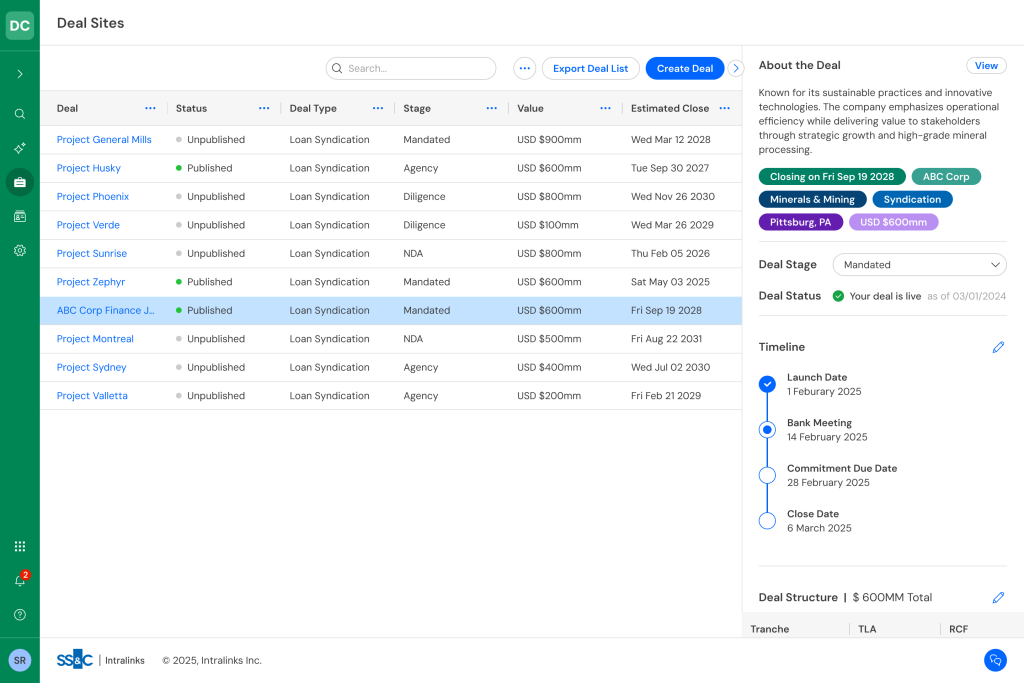
Task: Click the Minerals & Mining tag
Action: (812, 200)
